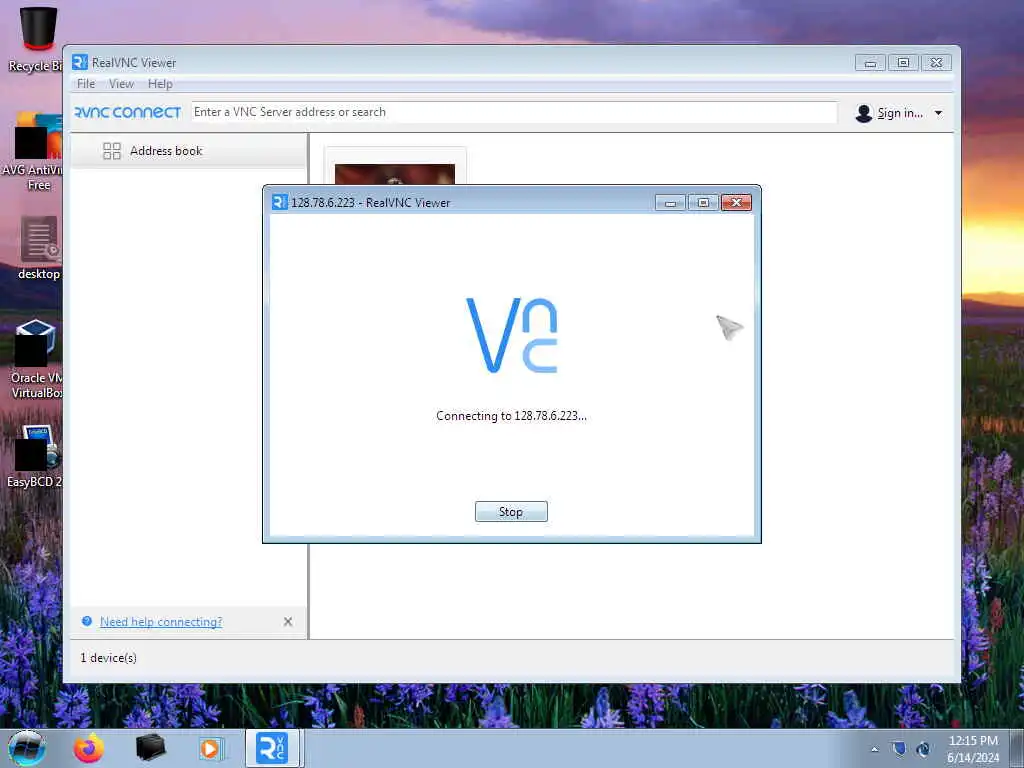Show hidden system tray icons

tap(874, 749)
